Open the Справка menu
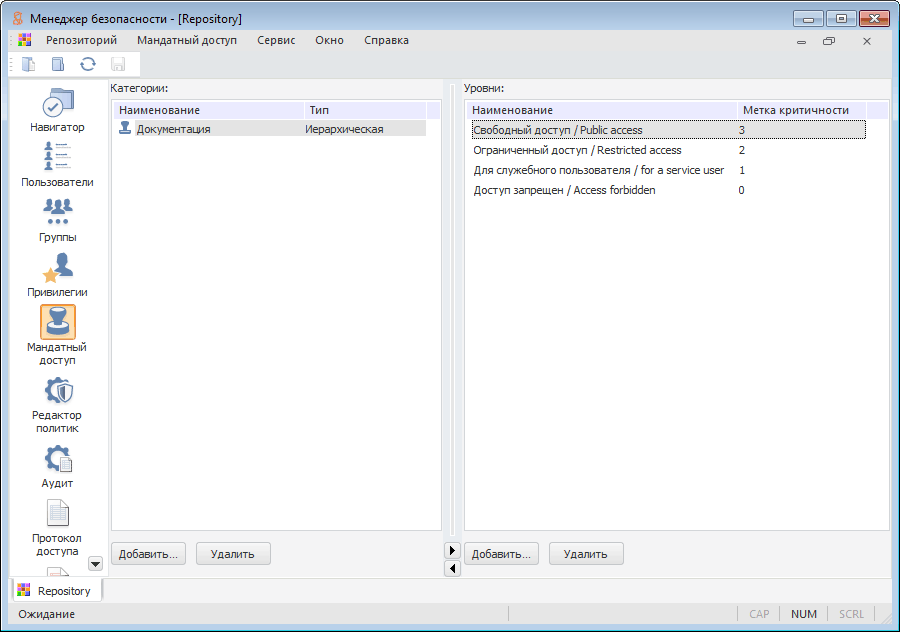Screen dimensions: 900x632 click(x=386, y=40)
